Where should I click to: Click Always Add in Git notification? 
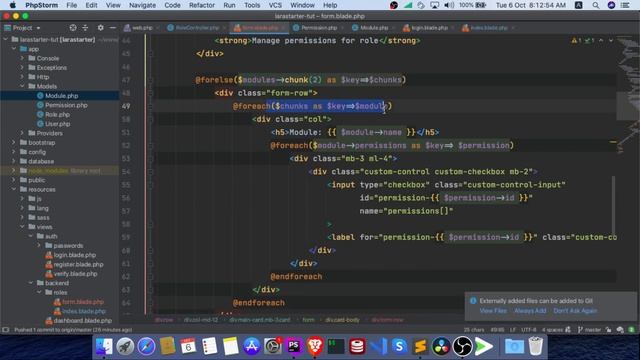point(530,311)
